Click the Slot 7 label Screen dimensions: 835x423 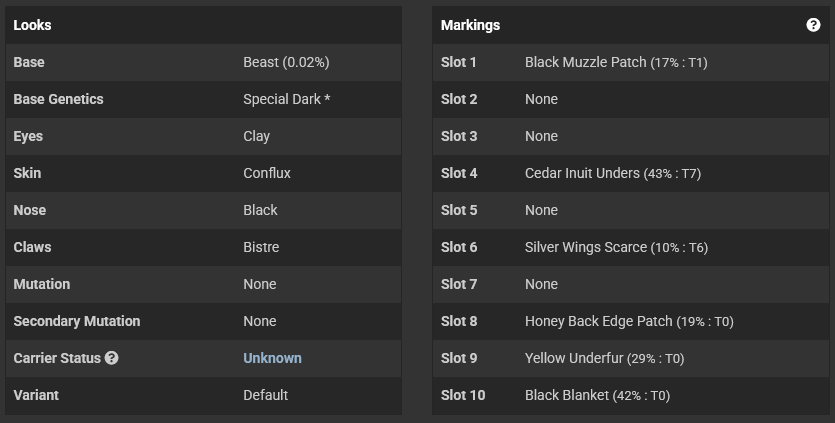coord(459,284)
